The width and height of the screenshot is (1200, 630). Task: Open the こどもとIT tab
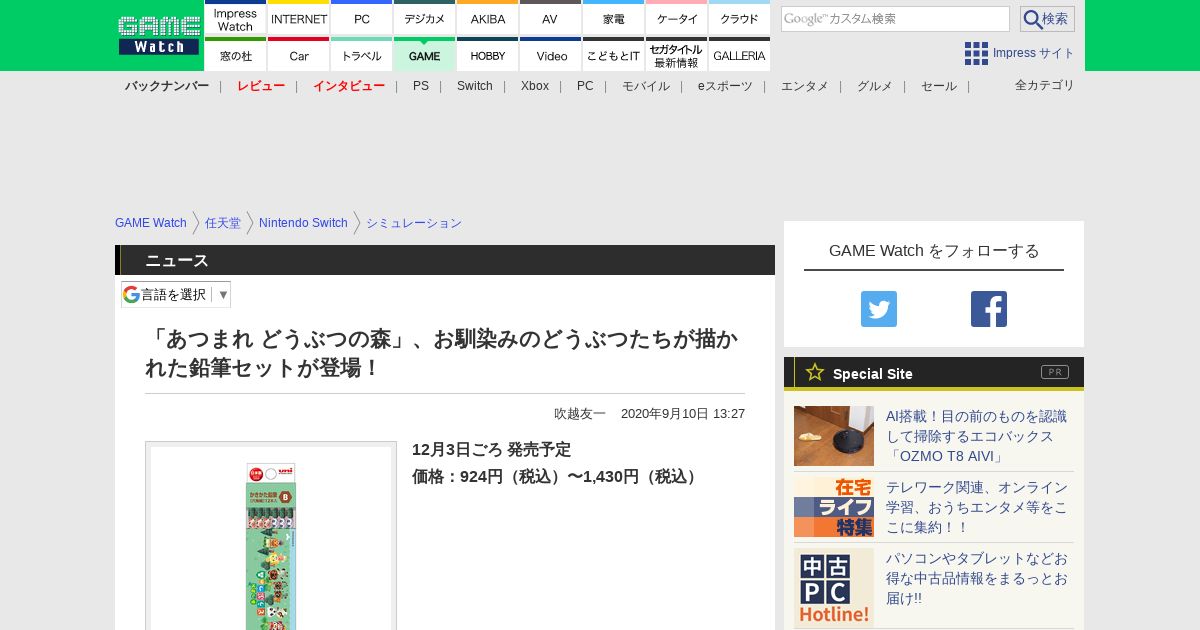click(613, 55)
